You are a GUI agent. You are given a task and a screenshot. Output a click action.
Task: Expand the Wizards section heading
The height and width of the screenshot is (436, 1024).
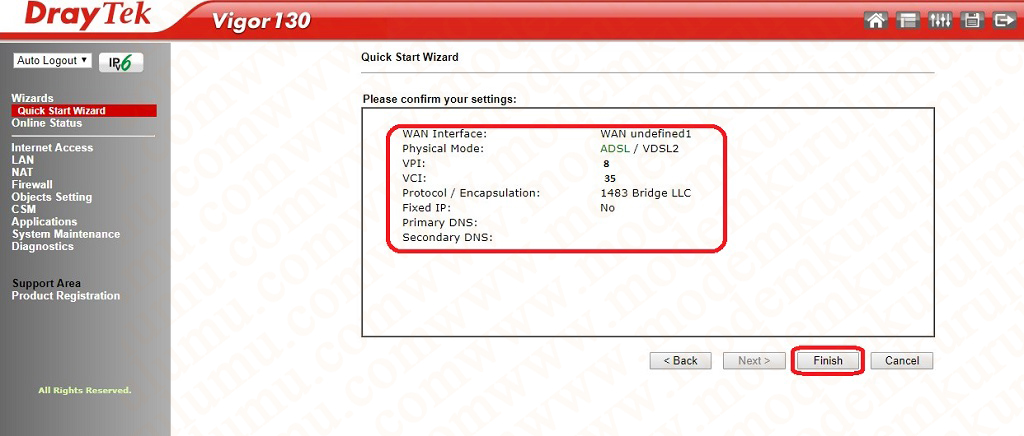32,99
